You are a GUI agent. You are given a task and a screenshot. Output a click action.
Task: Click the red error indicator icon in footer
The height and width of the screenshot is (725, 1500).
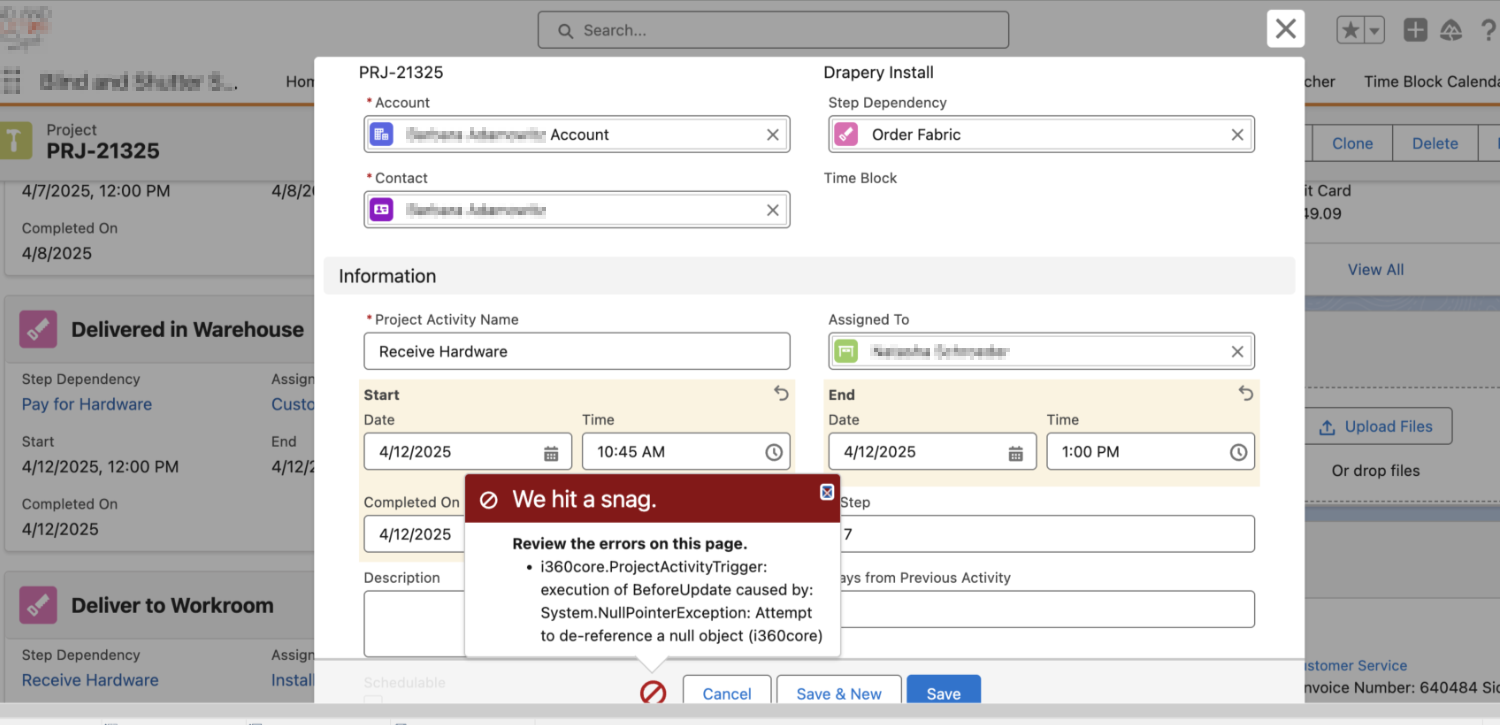653,692
